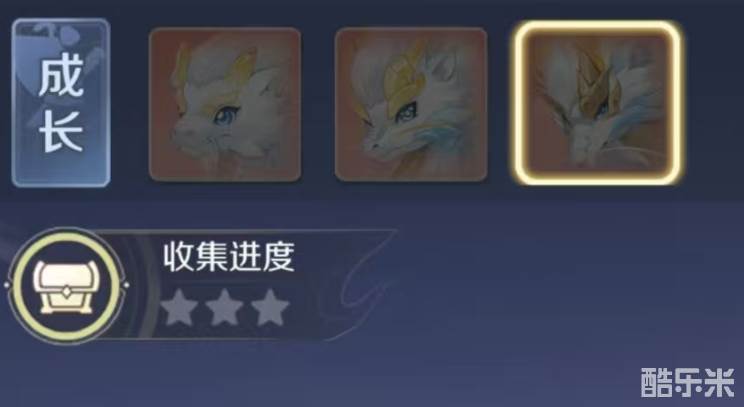Select the first gray collection star

pos(179,308)
